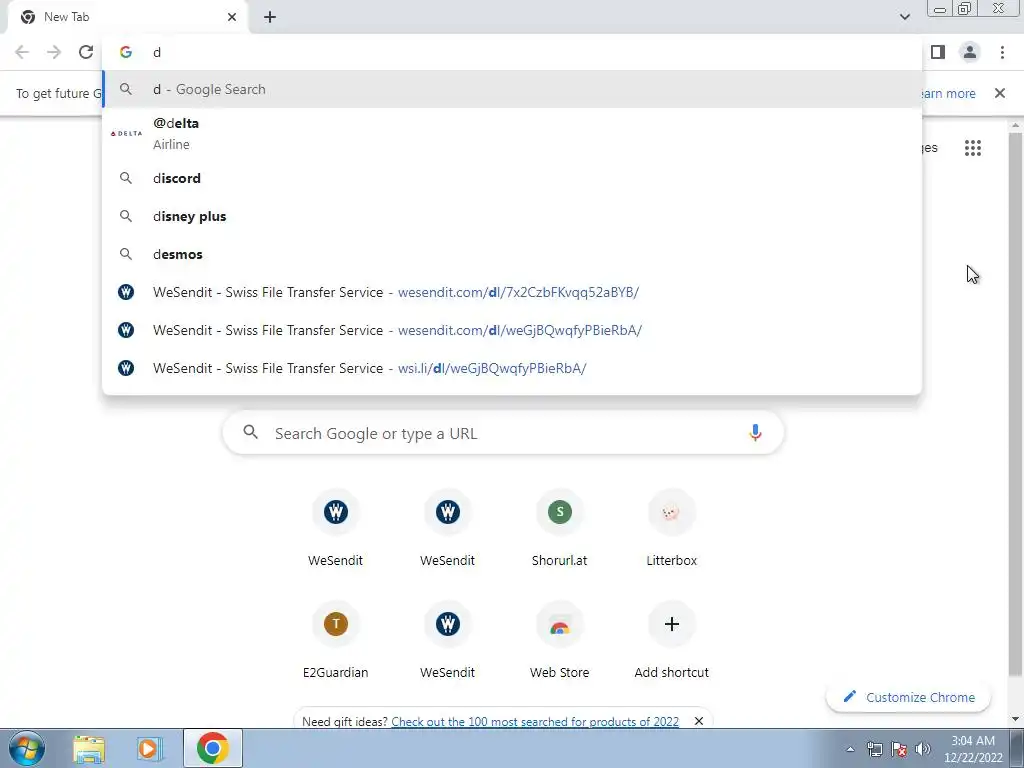This screenshot has width=1024, height=768.
Task: Click the scrollbar down arrow
Action: click(x=1015, y=719)
